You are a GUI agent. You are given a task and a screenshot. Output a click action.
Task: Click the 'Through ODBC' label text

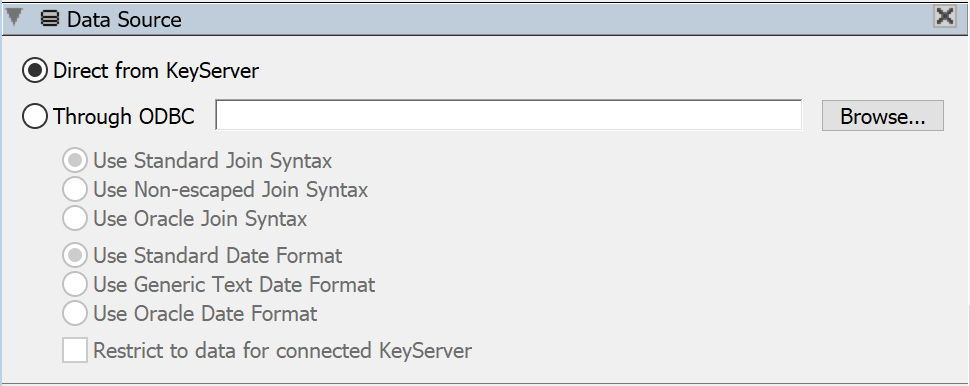[x=124, y=116]
